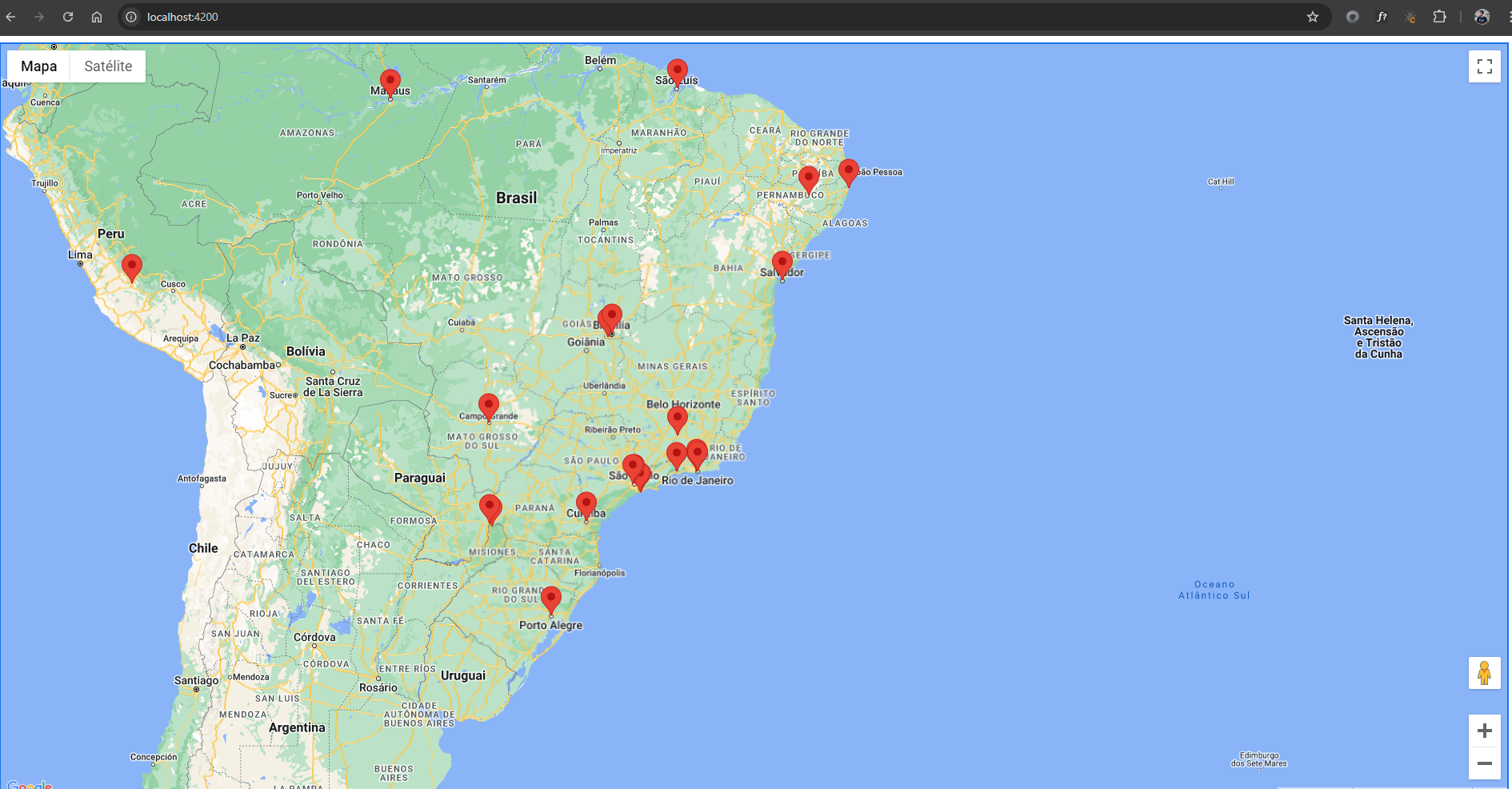Click the Uruguai country label
Screen dimensions: 1512x789
(463, 675)
